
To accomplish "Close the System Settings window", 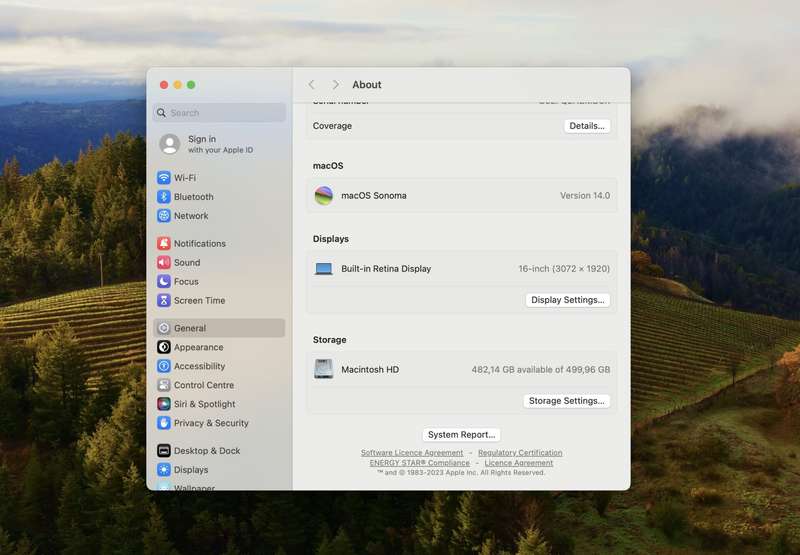I will [164, 85].
